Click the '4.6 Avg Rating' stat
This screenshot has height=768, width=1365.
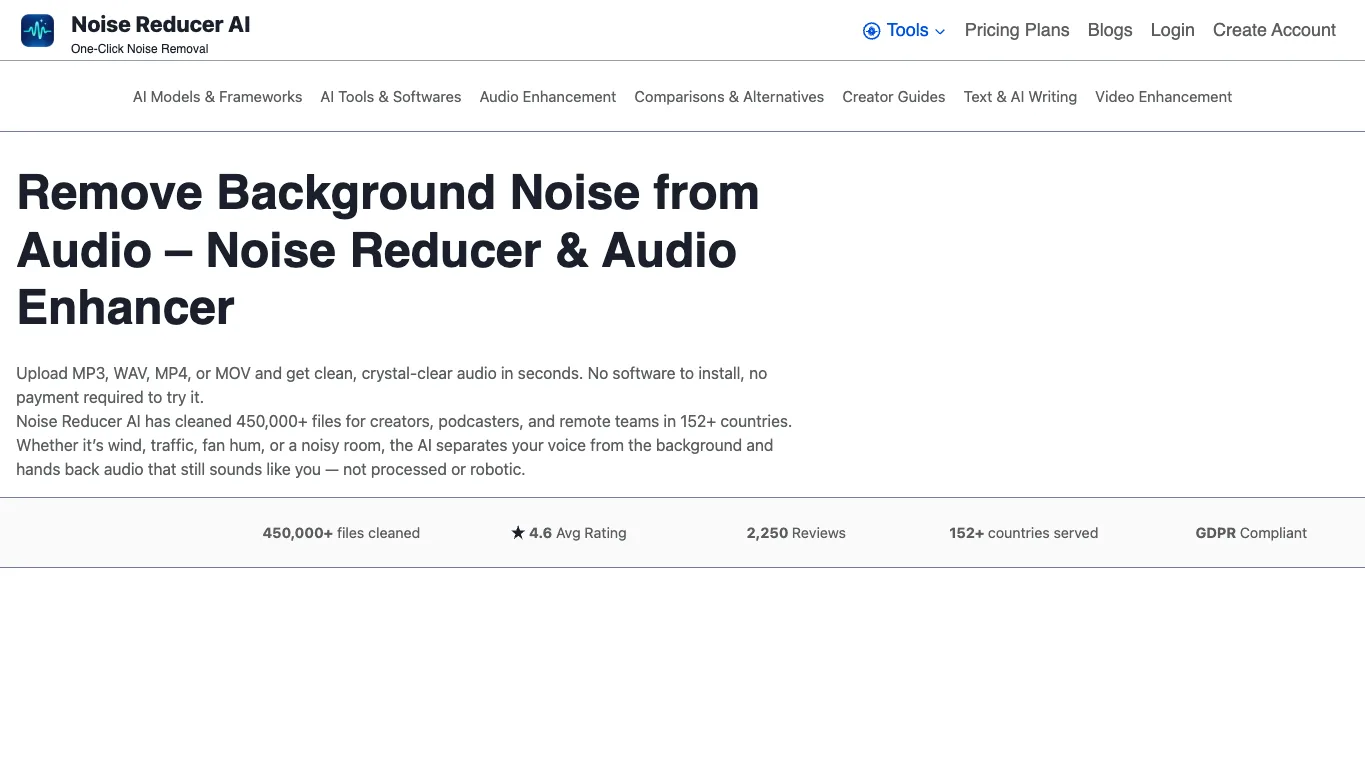click(x=569, y=533)
